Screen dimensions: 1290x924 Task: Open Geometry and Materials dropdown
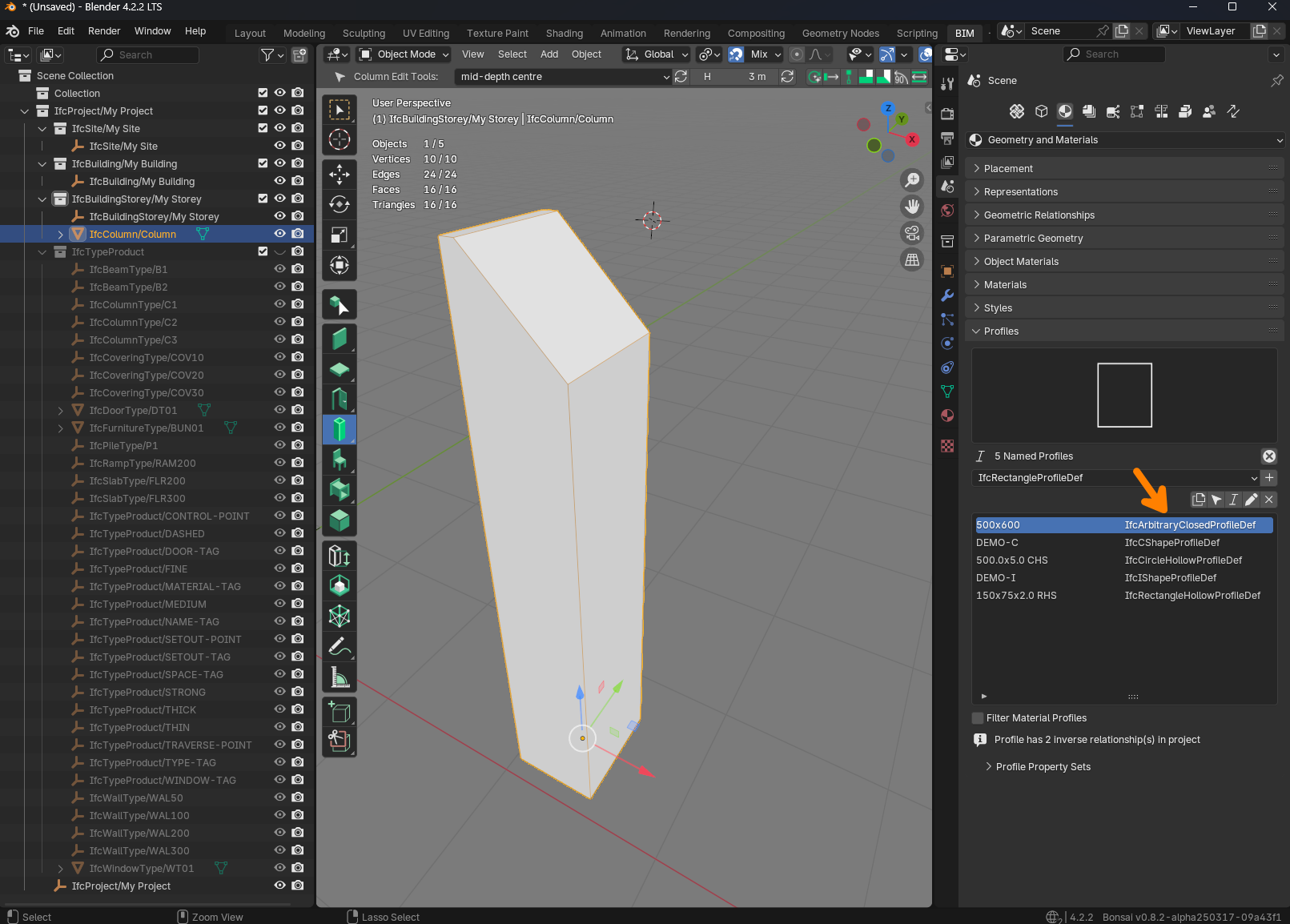click(1125, 140)
